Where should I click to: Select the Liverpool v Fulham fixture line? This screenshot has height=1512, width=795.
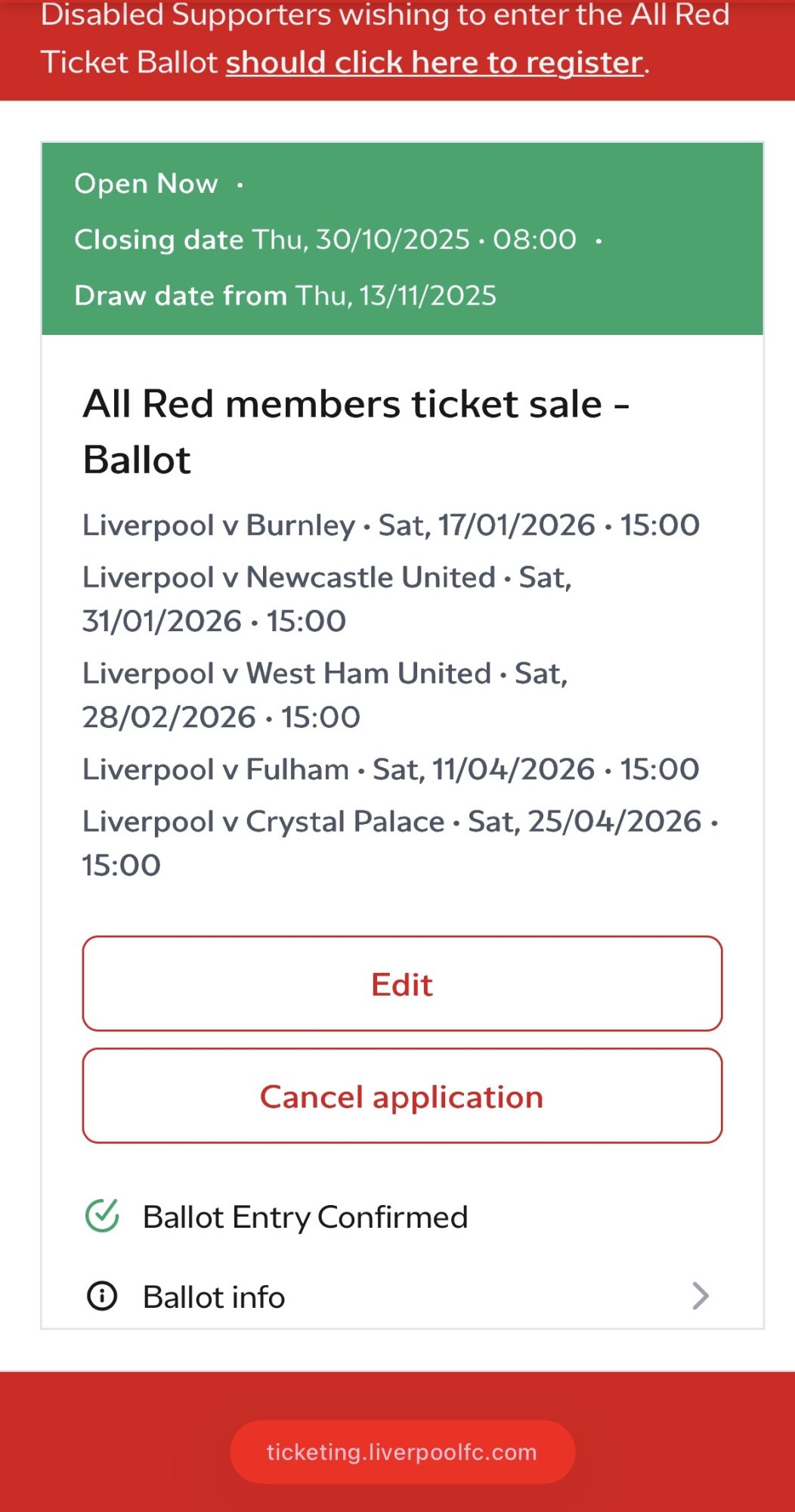pos(391,770)
